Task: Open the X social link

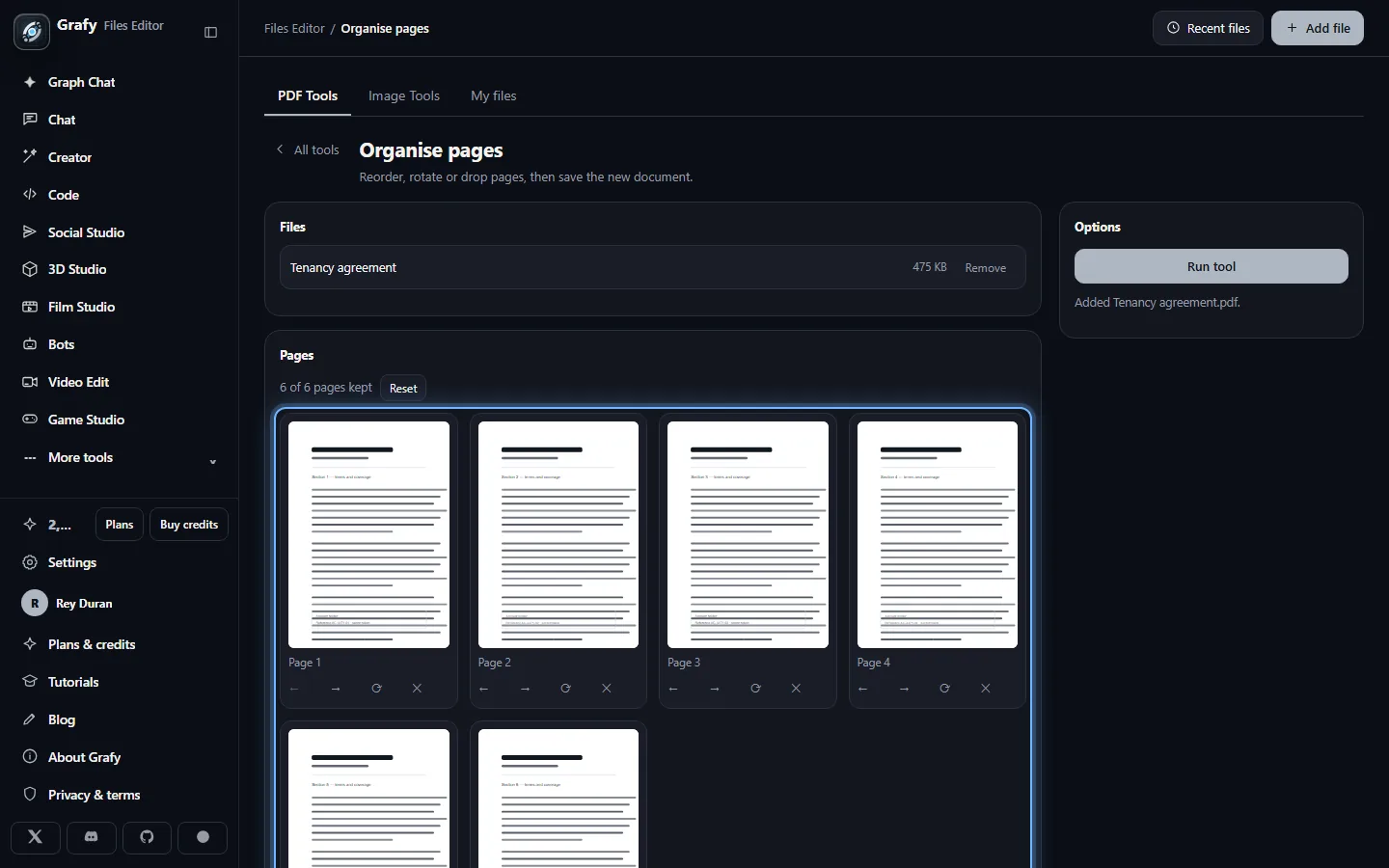Action: (x=36, y=837)
